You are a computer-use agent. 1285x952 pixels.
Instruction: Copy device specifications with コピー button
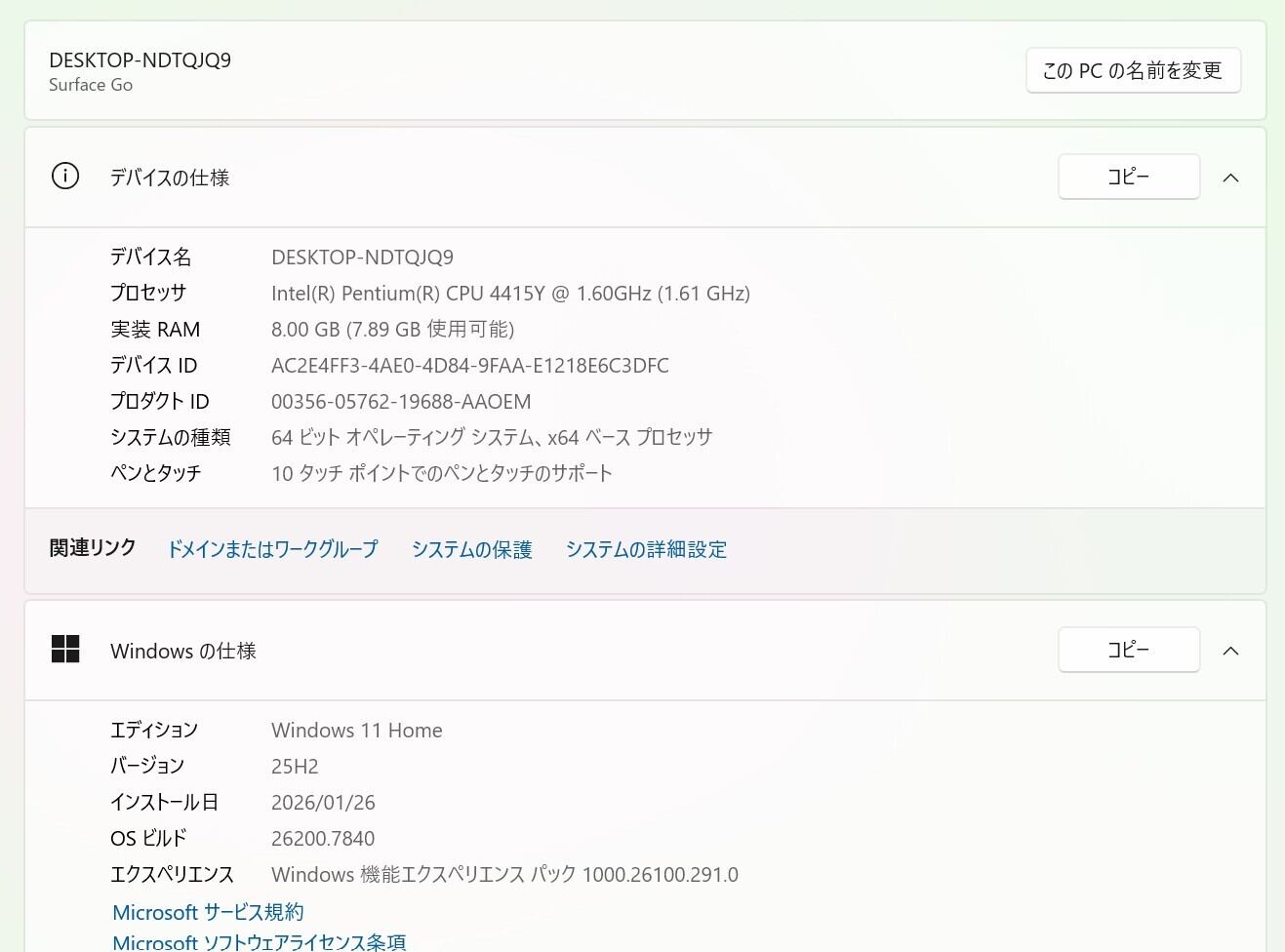click(1129, 177)
